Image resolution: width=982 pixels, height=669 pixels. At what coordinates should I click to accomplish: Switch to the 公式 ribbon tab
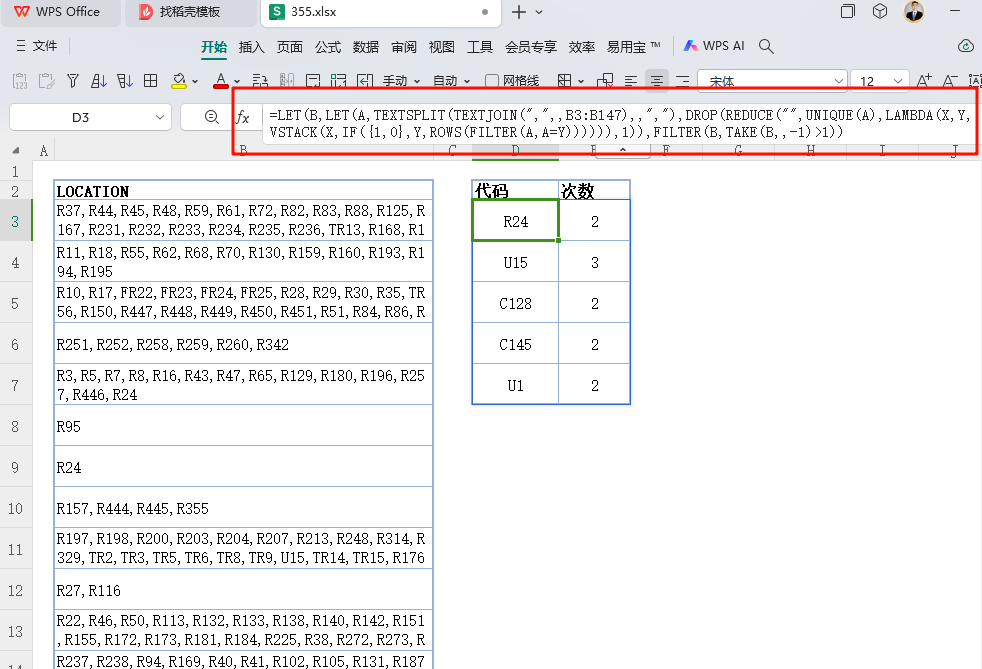point(328,47)
